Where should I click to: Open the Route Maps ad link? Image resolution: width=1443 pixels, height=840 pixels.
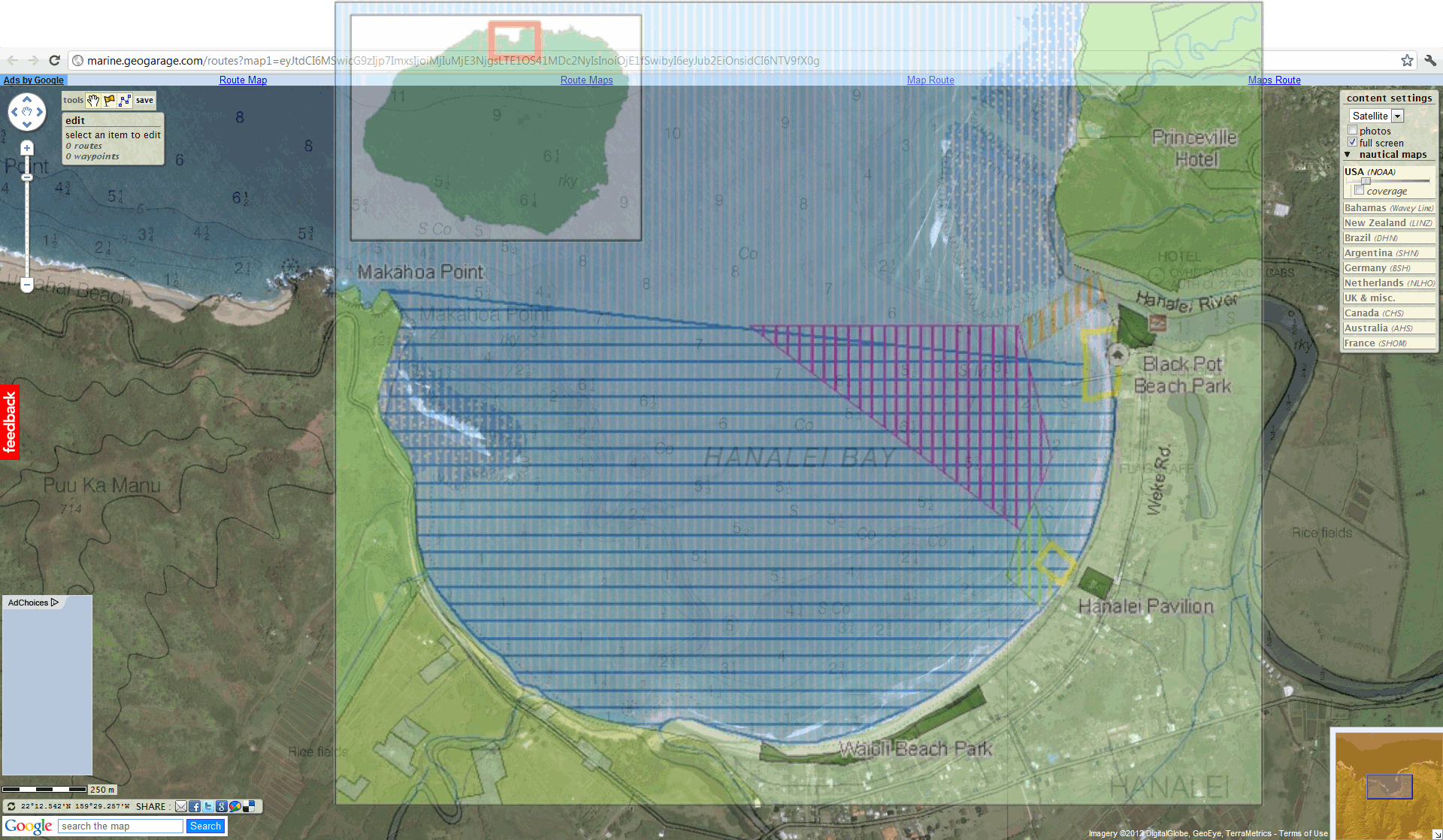point(586,80)
